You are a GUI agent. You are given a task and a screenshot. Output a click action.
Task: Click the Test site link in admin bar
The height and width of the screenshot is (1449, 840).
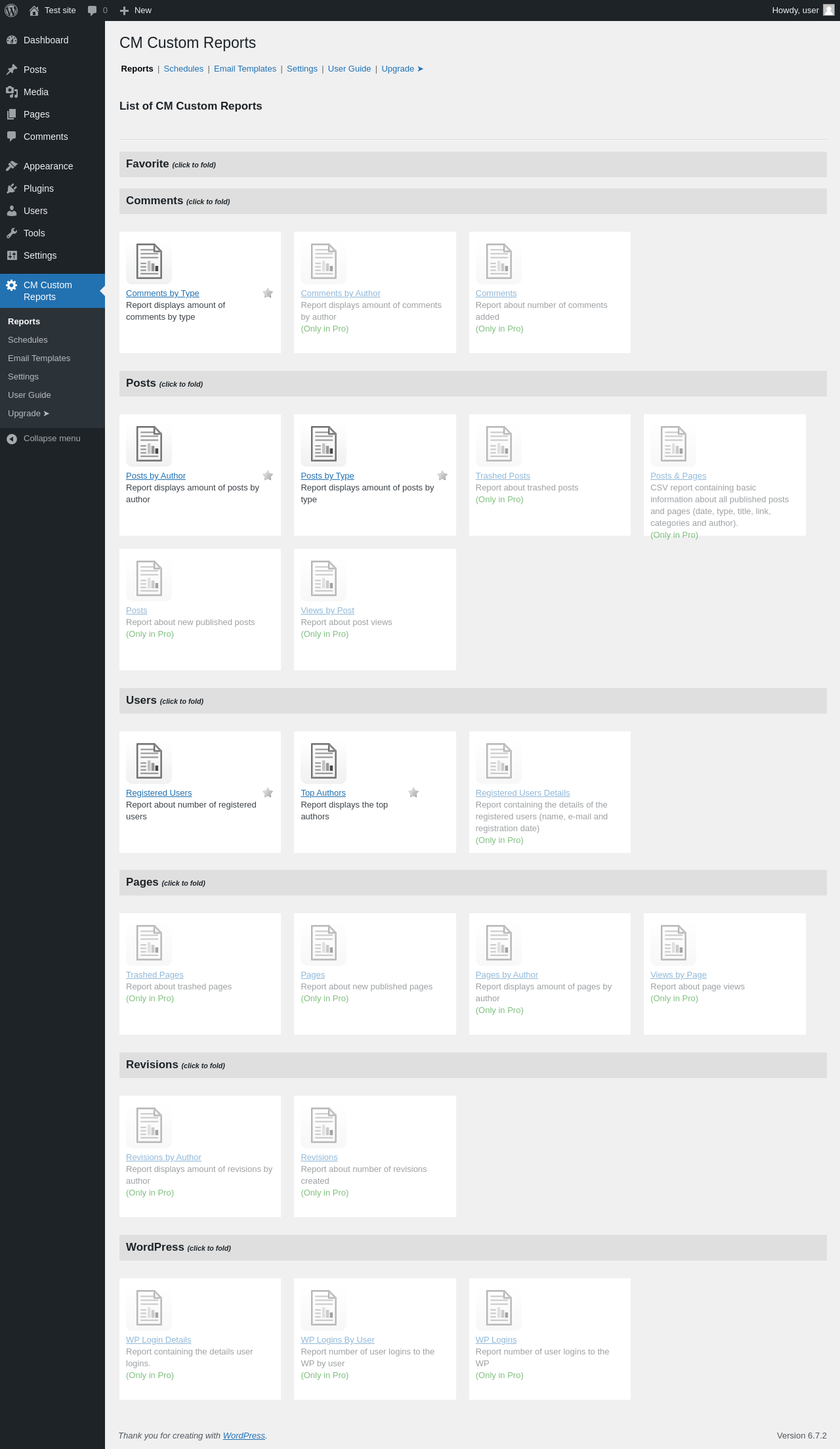[x=52, y=11]
